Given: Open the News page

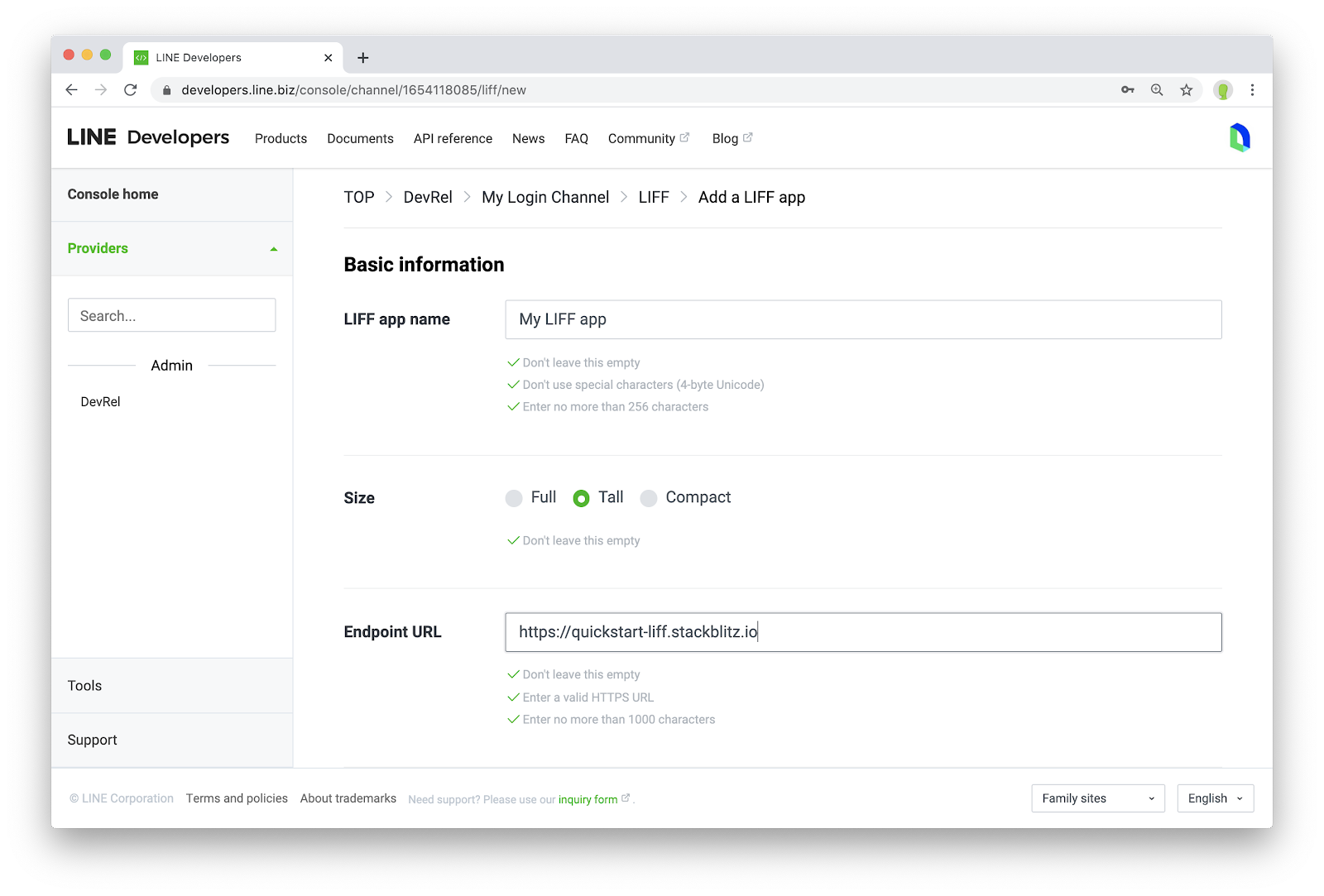Looking at the screenshot, I should click(x=528, y=138).
